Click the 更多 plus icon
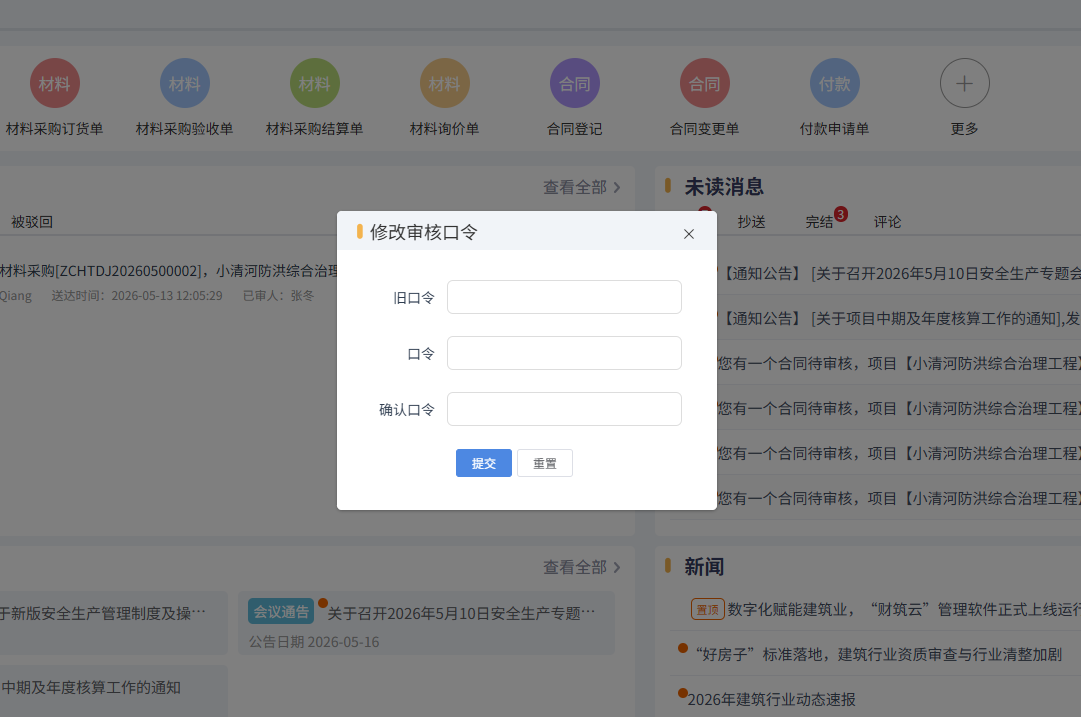The image size is (1081, 717). 964,83
